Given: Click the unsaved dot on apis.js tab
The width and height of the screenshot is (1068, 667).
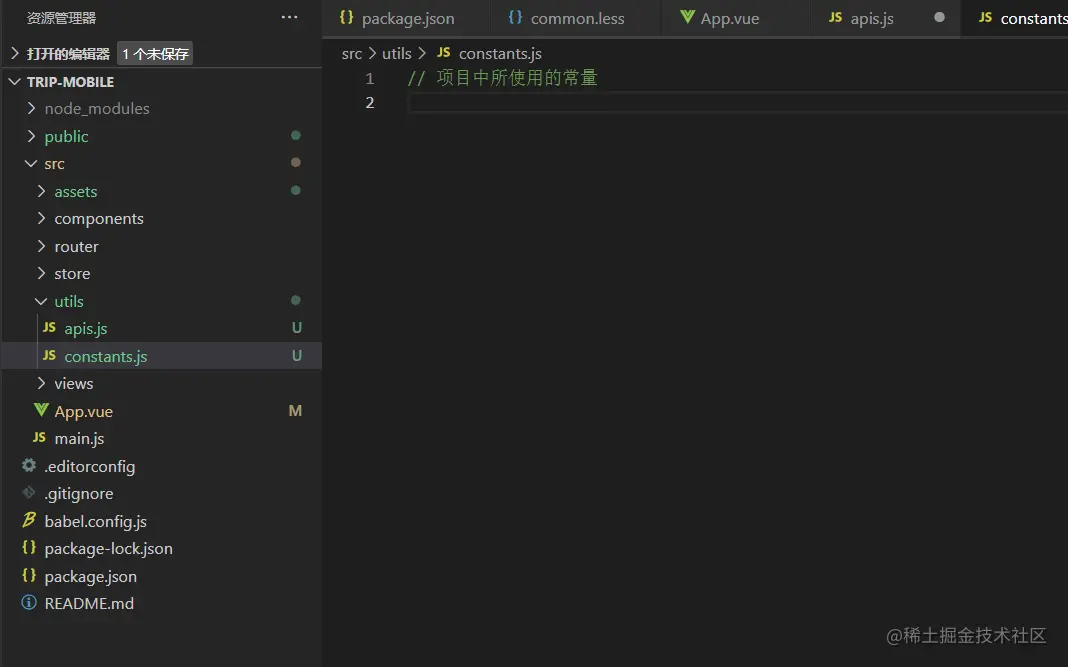Looking at the screenshot, I should (x=939, y=17).
